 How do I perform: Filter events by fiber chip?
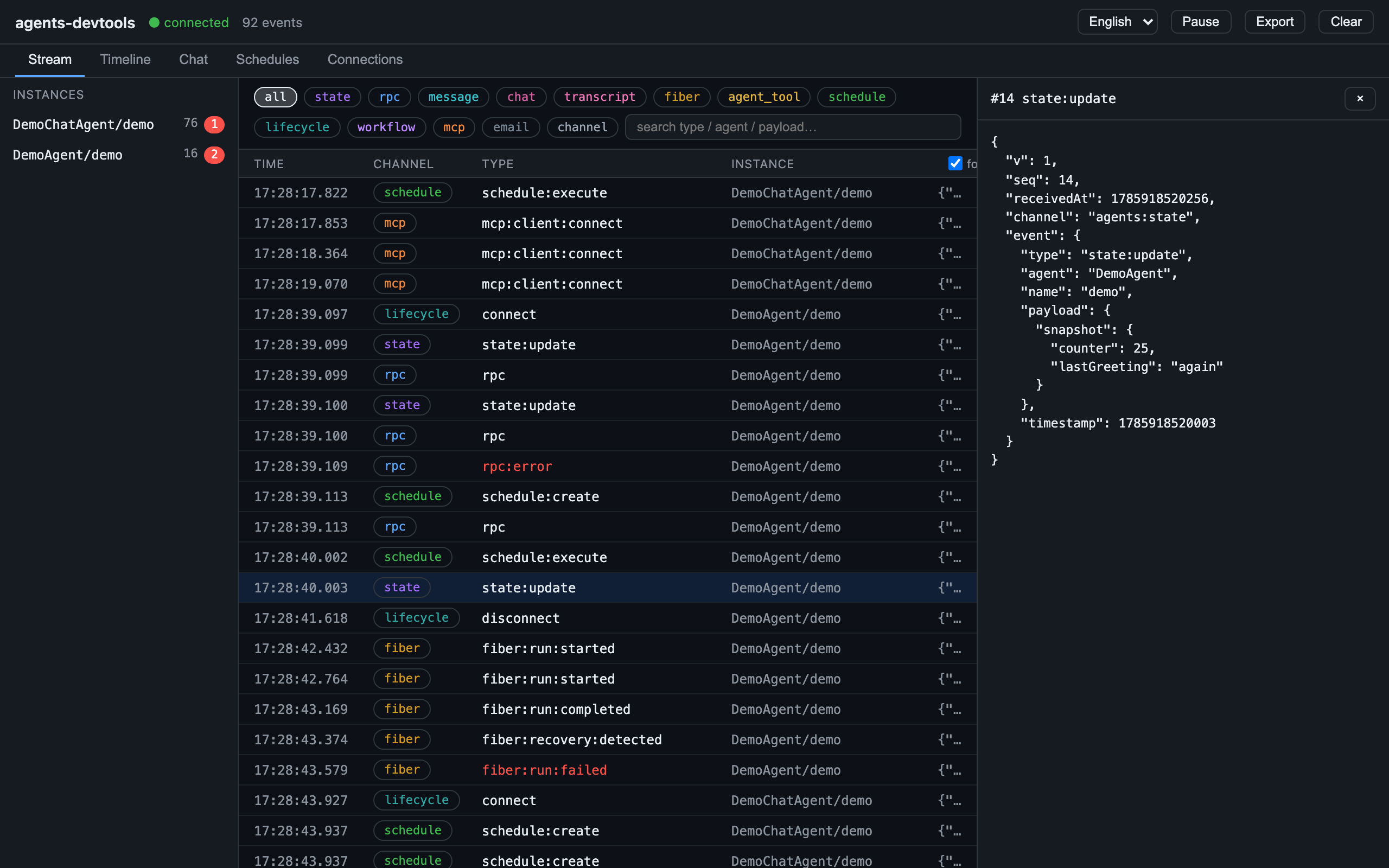(x=682, y=97)
